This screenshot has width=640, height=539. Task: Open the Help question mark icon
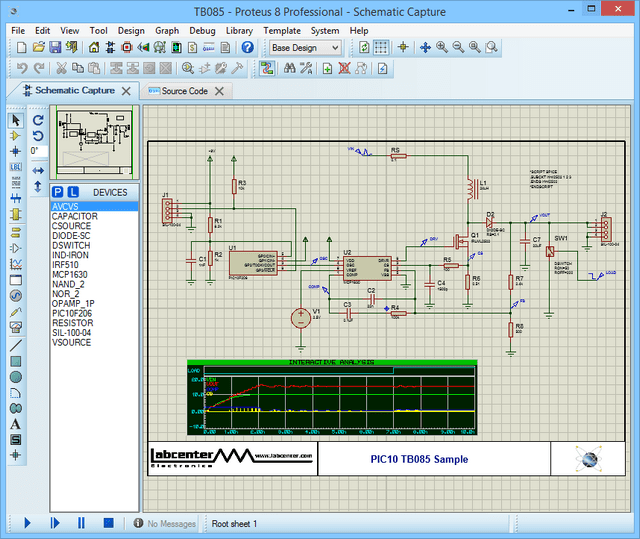(x=247, y=47)
